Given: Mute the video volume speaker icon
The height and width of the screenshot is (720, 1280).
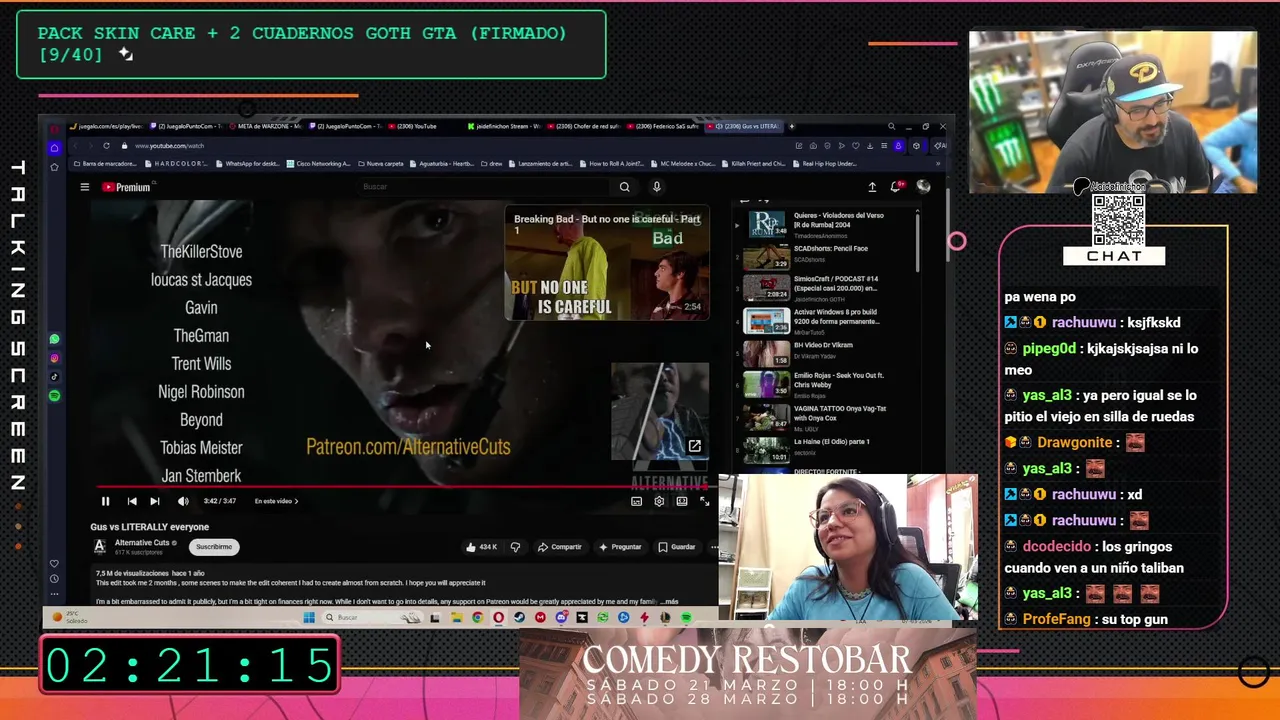Looking at the screenshot, I should pos(183,501).
